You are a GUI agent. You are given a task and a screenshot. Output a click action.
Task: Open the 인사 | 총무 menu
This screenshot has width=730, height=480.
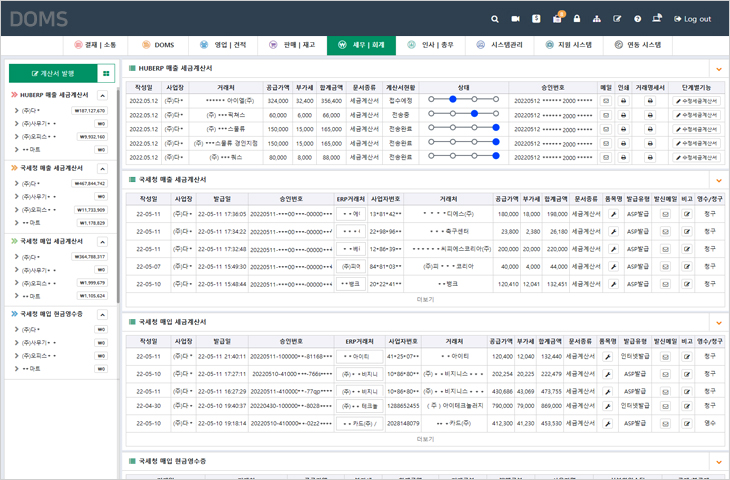[x=430, y=45]
